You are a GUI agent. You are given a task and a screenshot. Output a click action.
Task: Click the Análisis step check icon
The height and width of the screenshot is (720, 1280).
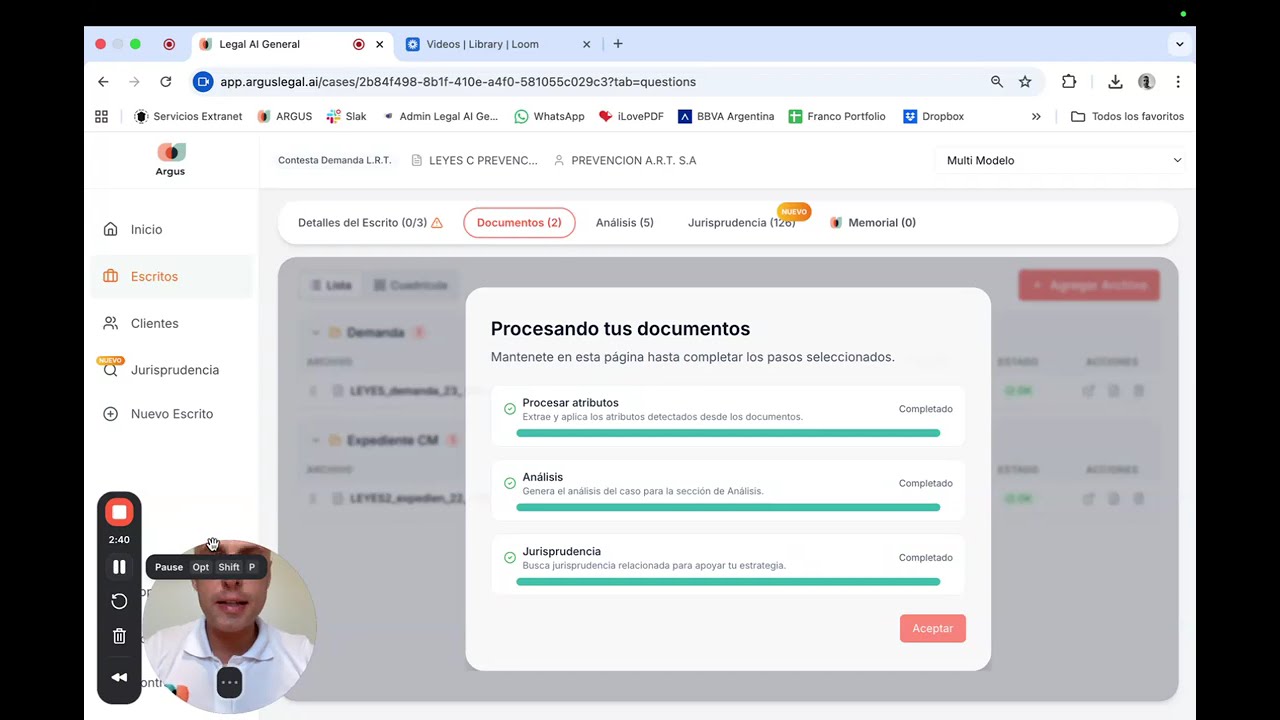(x=510, y=483)
